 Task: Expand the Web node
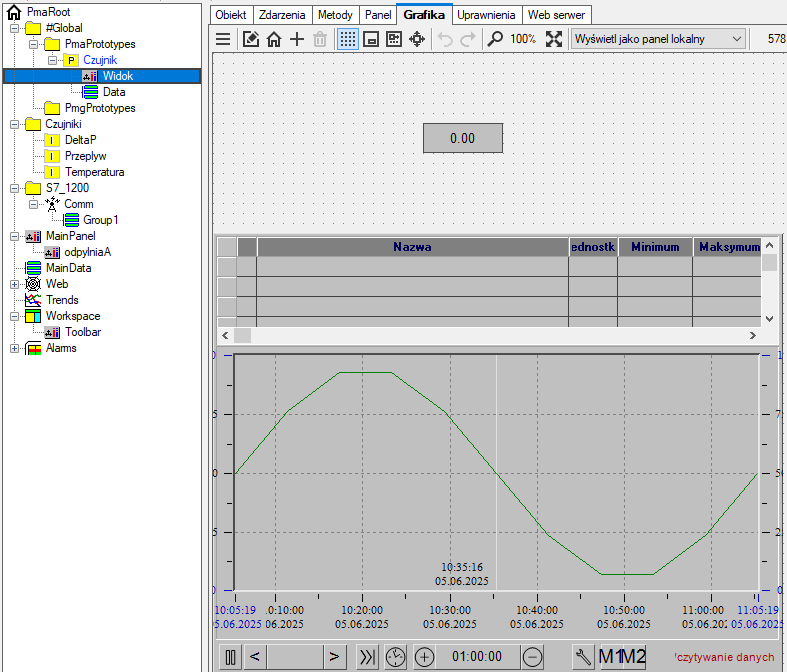point(15,284)
